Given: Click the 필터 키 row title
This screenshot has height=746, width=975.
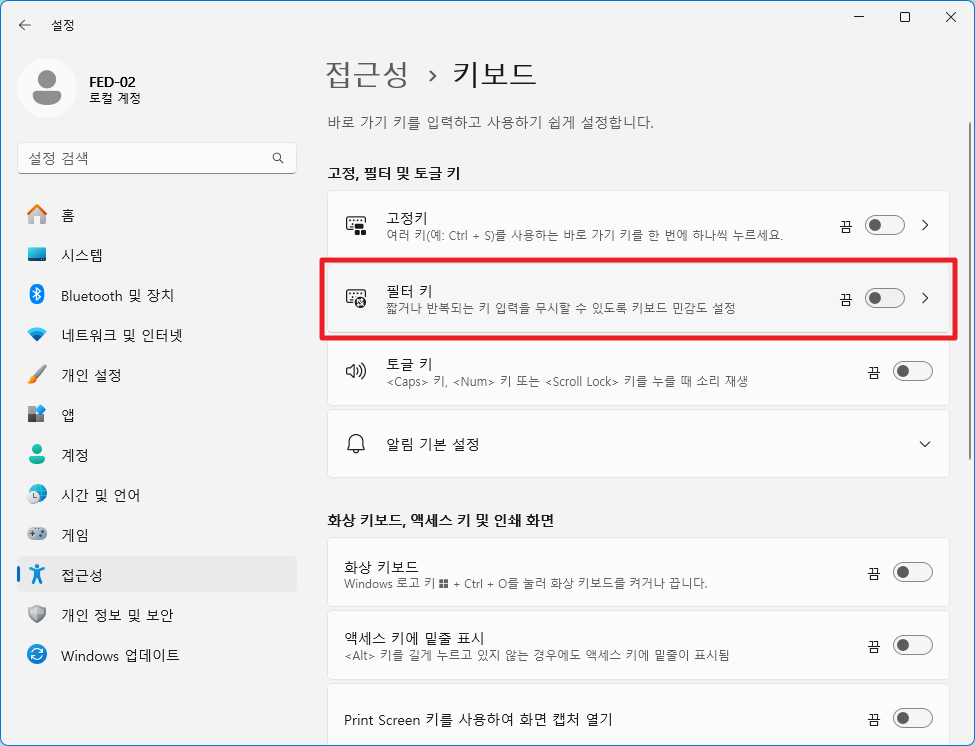Looking at the screenshot, I should [409, 290].
